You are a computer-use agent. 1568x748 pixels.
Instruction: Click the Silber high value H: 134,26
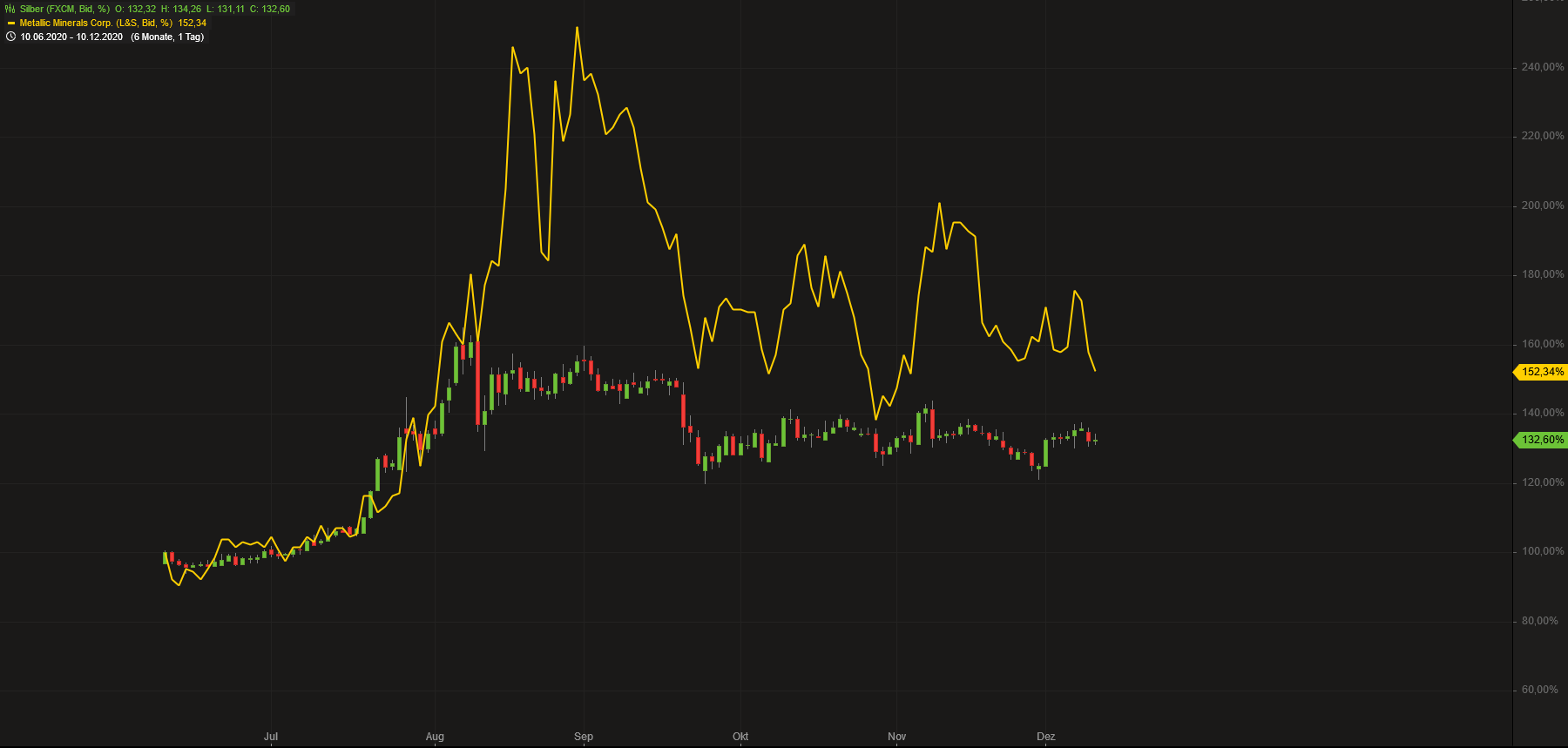tap(181, 9)
